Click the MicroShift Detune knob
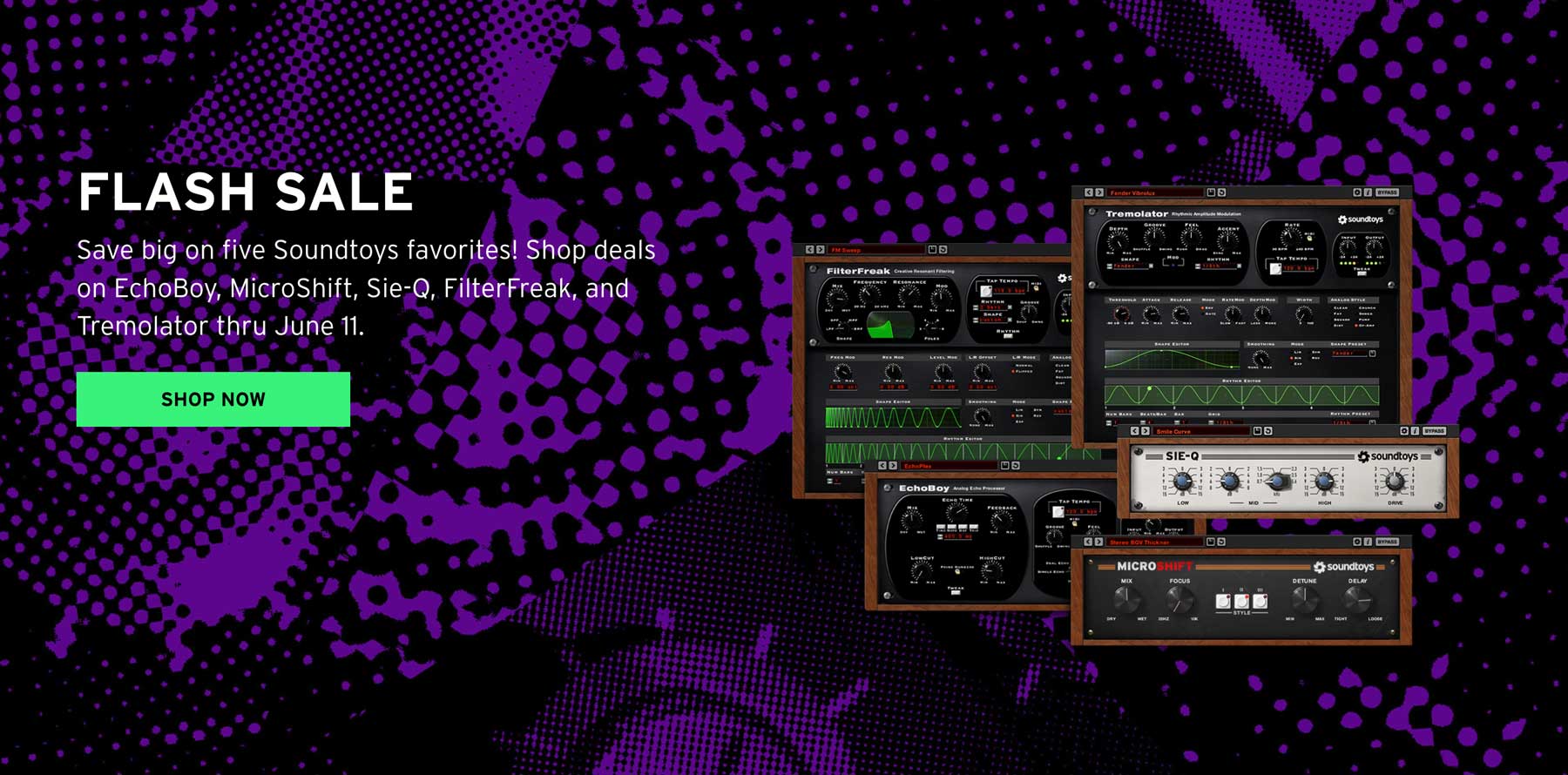Screen dimensions: 1568x775 coord(1305,600)
